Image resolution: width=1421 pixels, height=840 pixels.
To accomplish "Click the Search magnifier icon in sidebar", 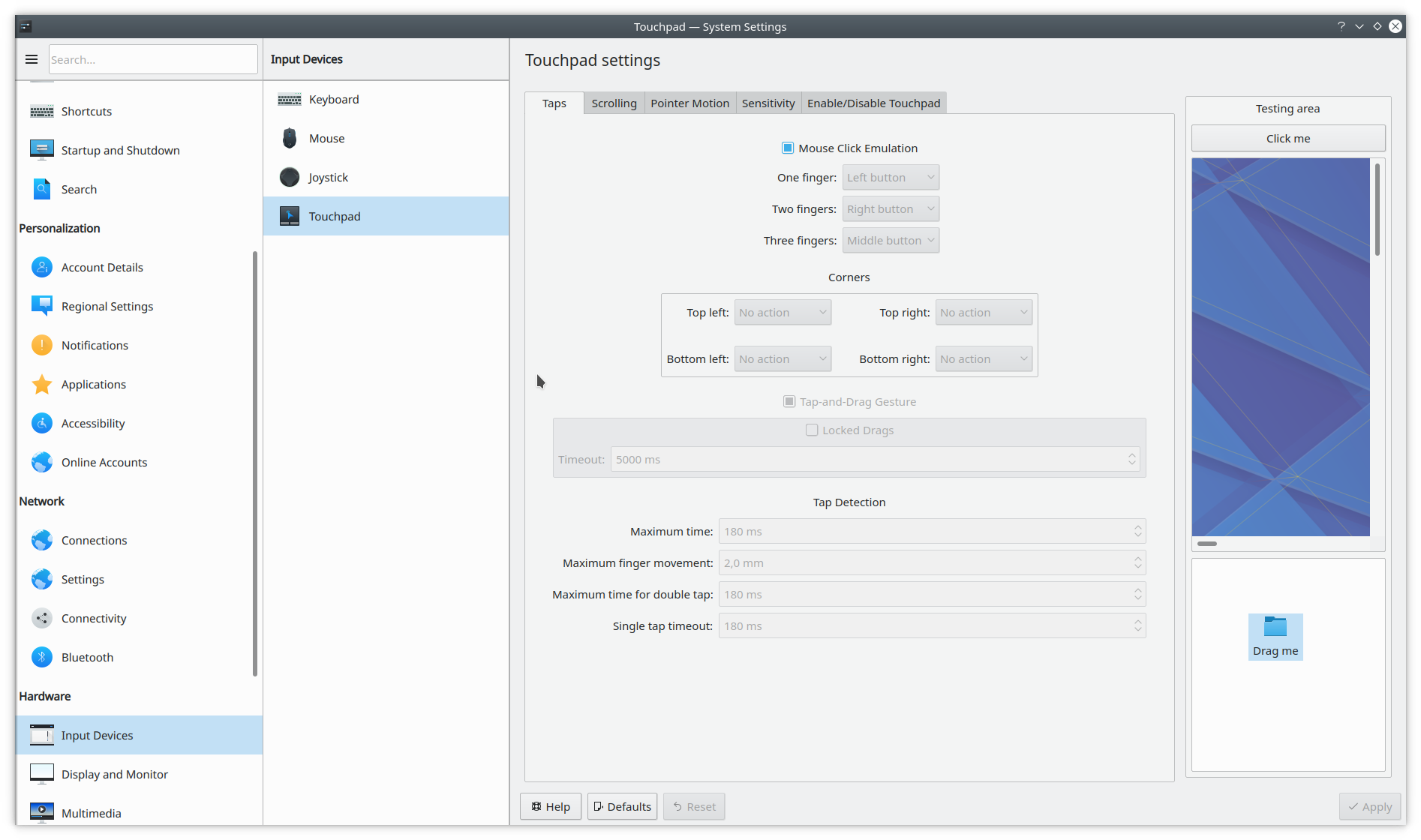I will click(42, 189).
